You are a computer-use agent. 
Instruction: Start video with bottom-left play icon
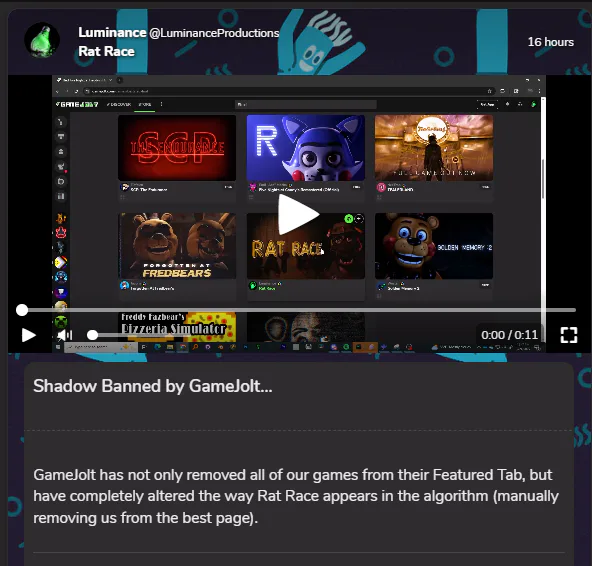tap(28, 335)
